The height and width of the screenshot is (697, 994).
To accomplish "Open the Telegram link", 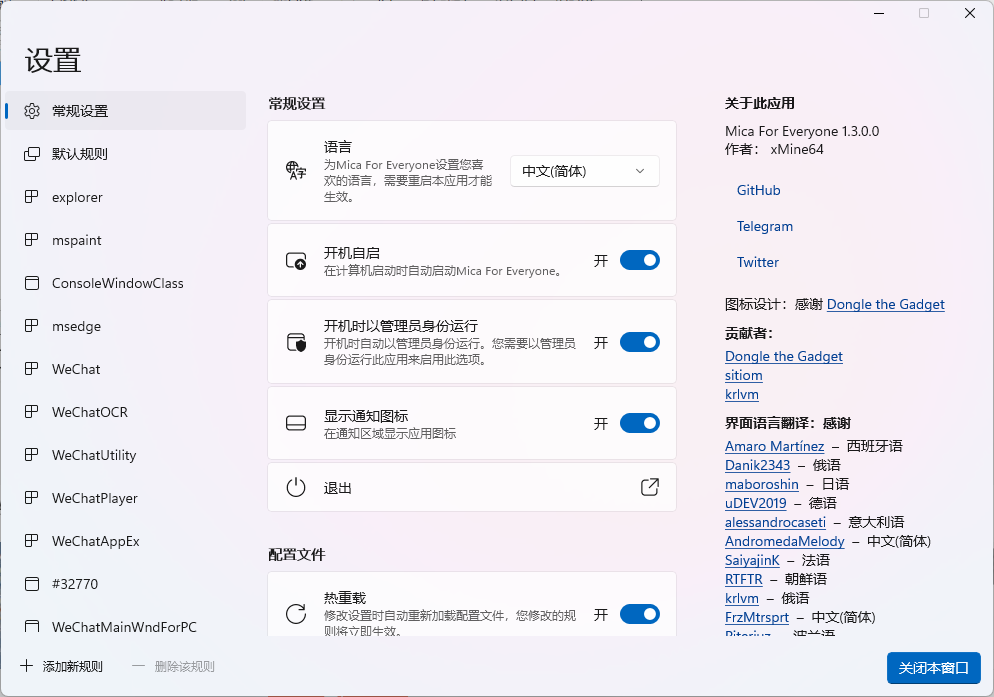I will click(x=765, y=226).
